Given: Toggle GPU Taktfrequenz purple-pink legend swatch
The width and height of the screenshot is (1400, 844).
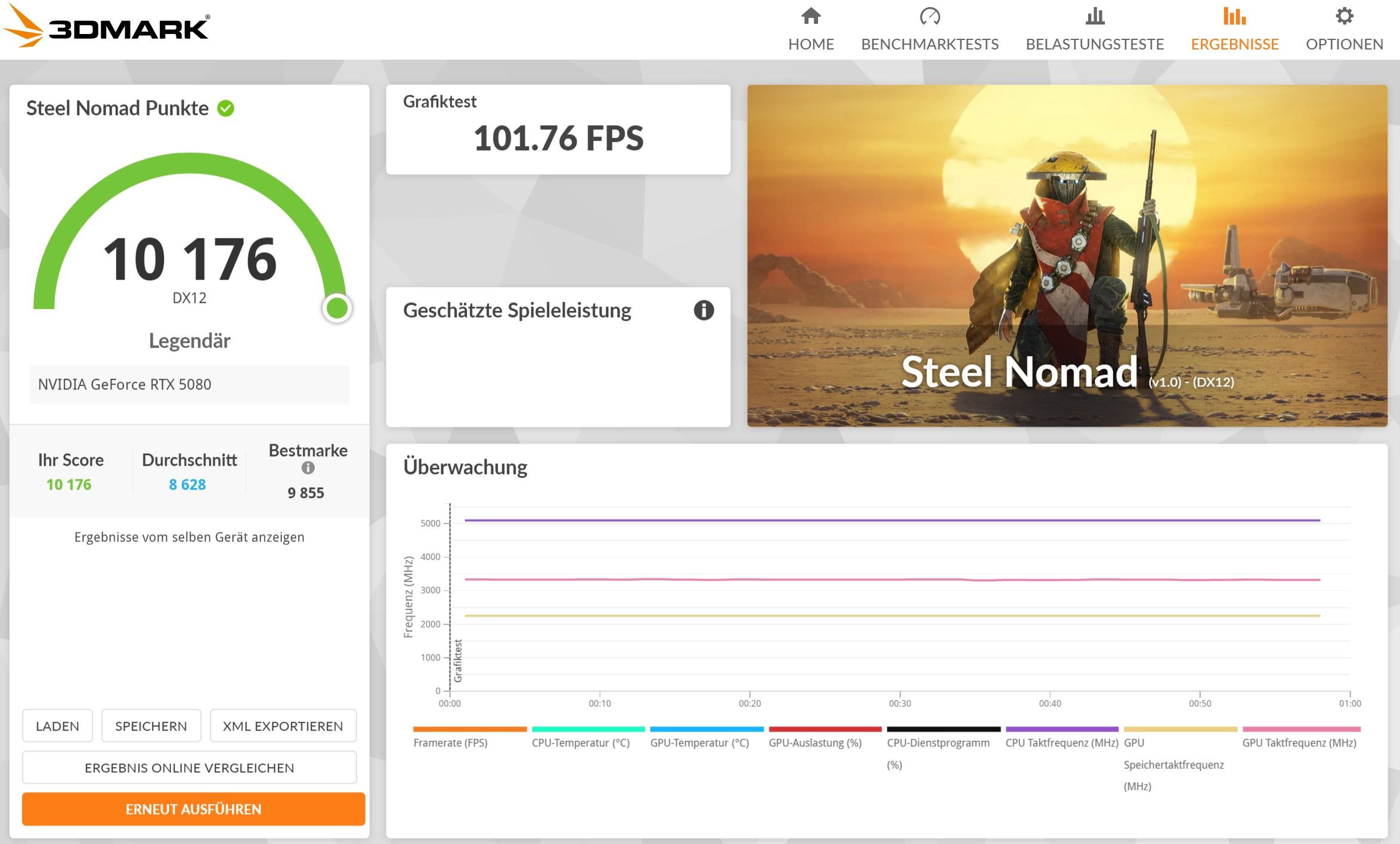Looking at the screenshot, I should [1301, 729].
